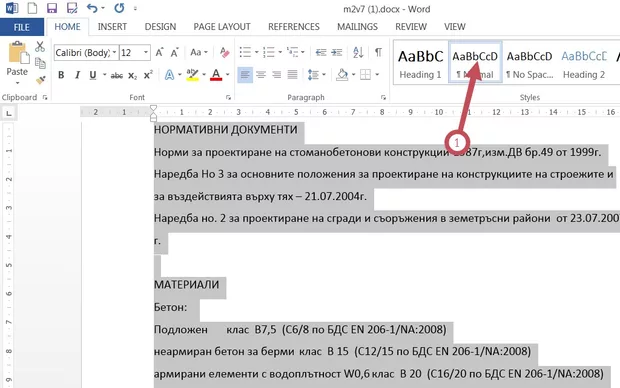Open Paragraph dialog launcher
This screenshot has width=620, height=388.
(383, 98)
